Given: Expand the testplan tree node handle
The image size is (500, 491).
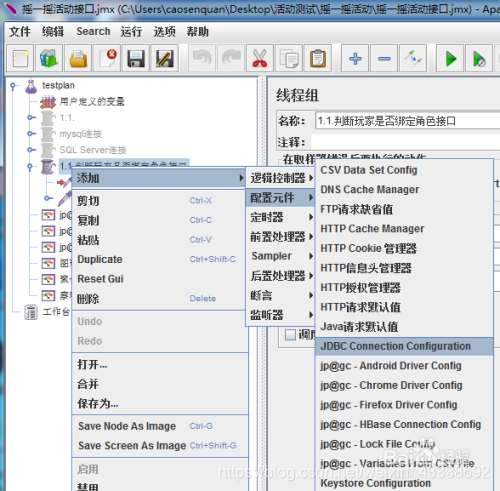Looking at the screenshot, I should [x=13, y=86].
